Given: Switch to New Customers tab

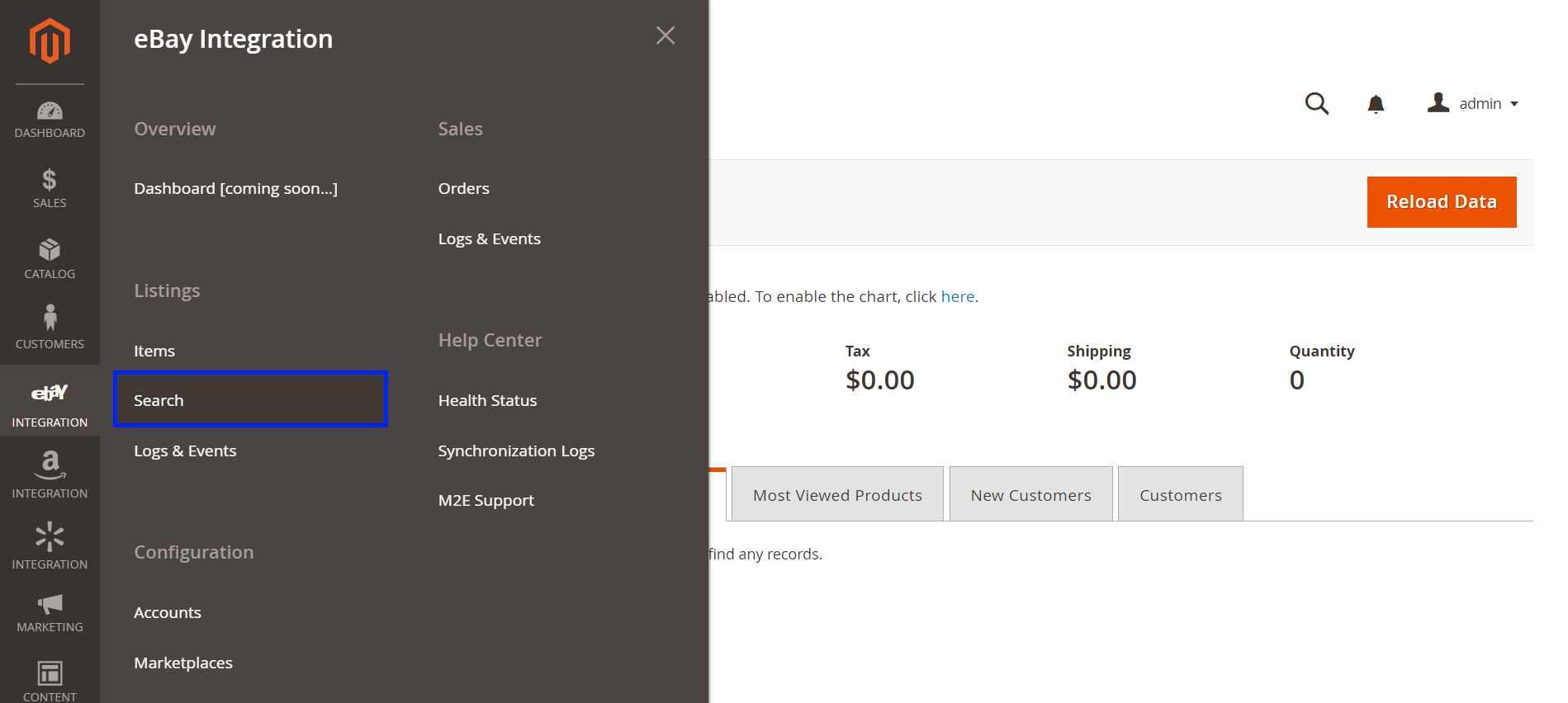Looking at the screenshot, I should 1030,495.
